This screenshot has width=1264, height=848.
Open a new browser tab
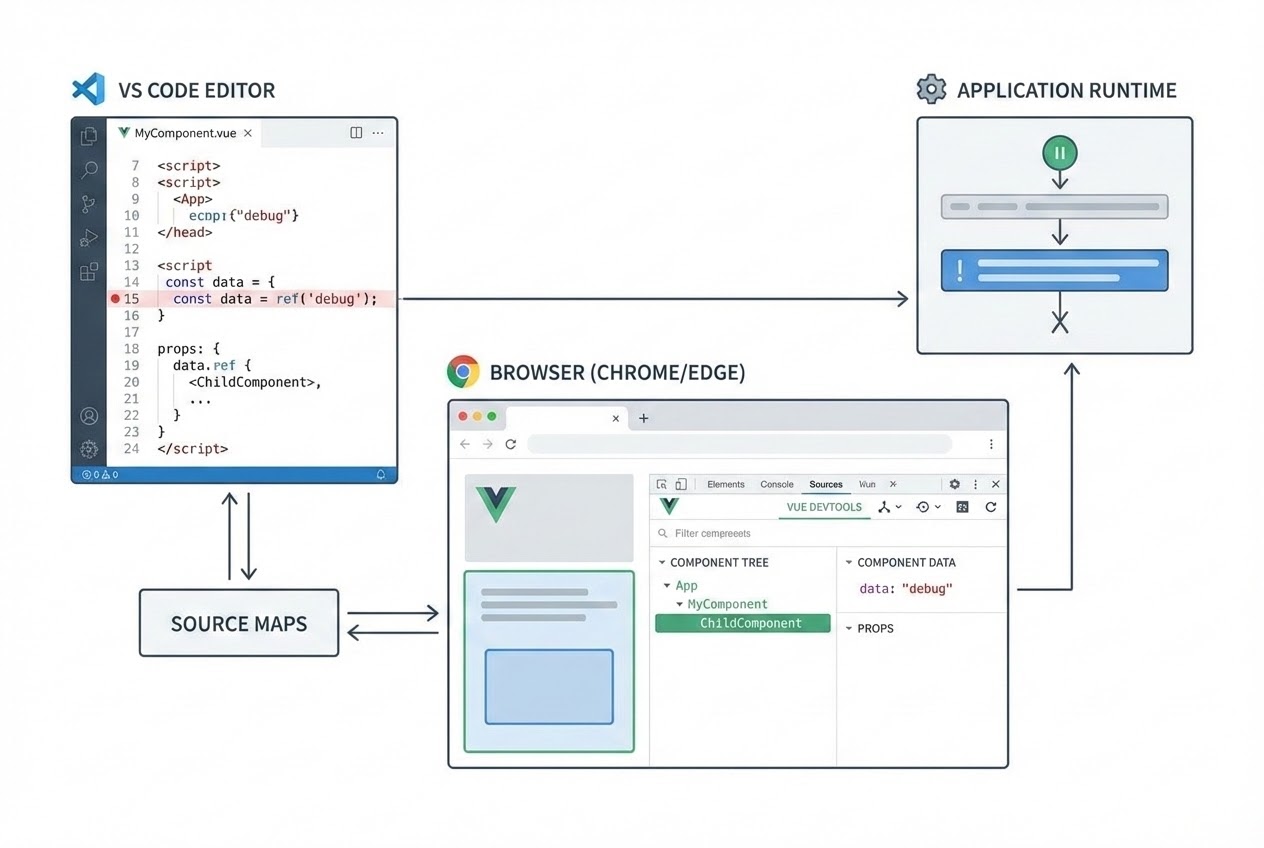(x=643, y=418)
